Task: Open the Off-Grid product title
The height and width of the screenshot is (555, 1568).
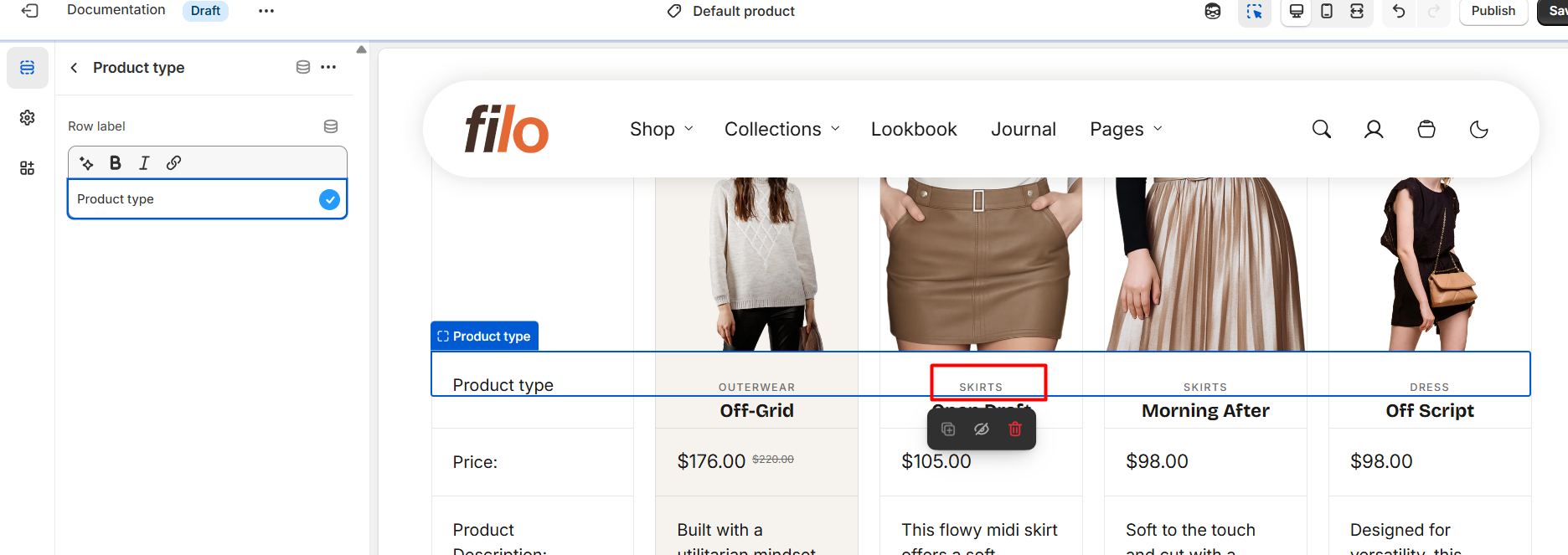Action: (x=757, y=411)
